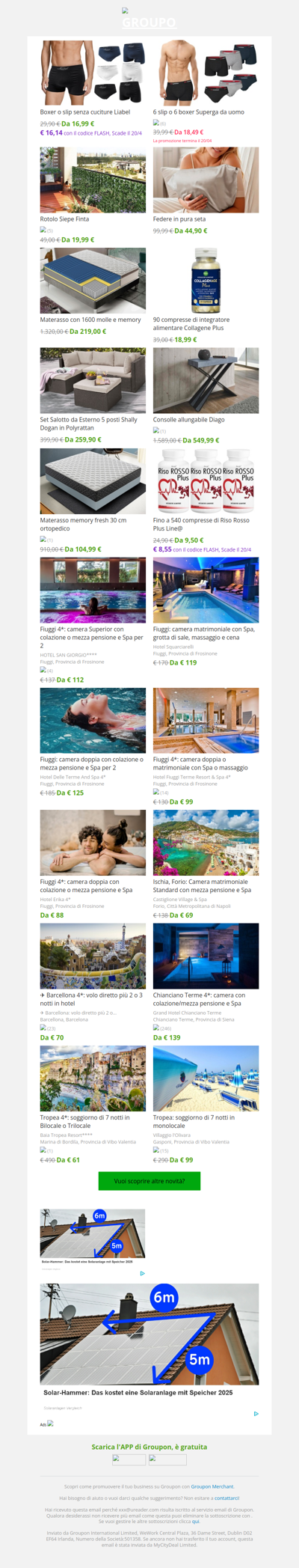Open the large Solar-Hammer advertisement headline

click(x=138, y=1393)
